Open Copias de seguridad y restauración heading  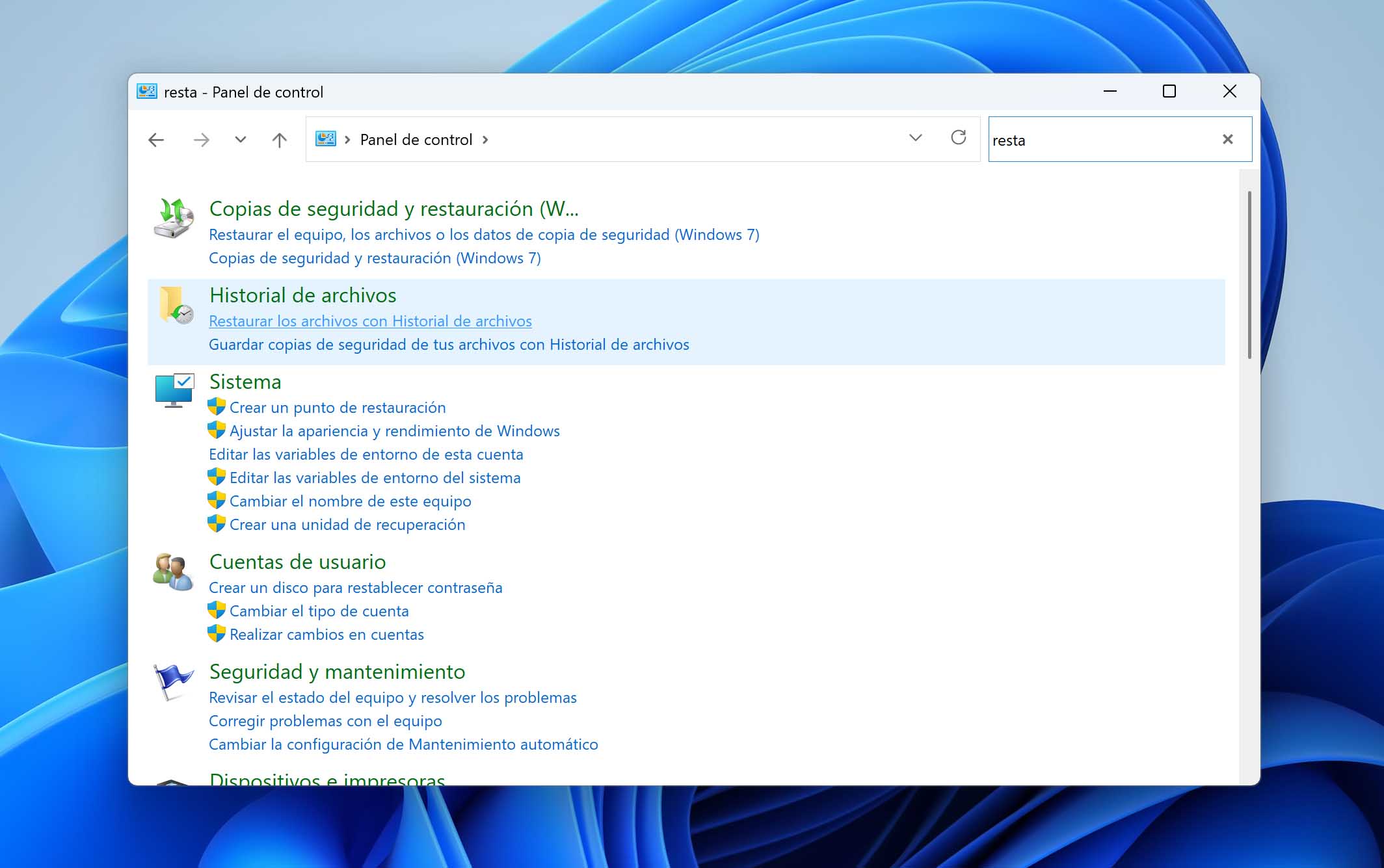[x=393, y=209]
